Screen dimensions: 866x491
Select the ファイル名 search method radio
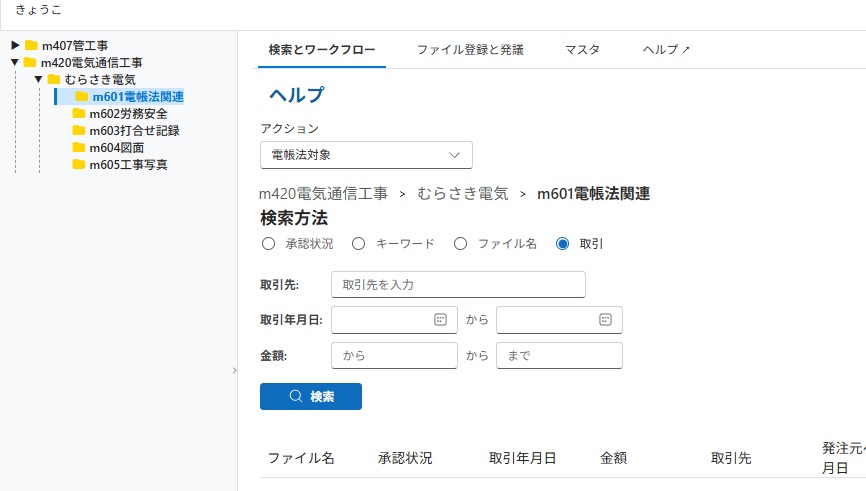(x=460, y=243)
